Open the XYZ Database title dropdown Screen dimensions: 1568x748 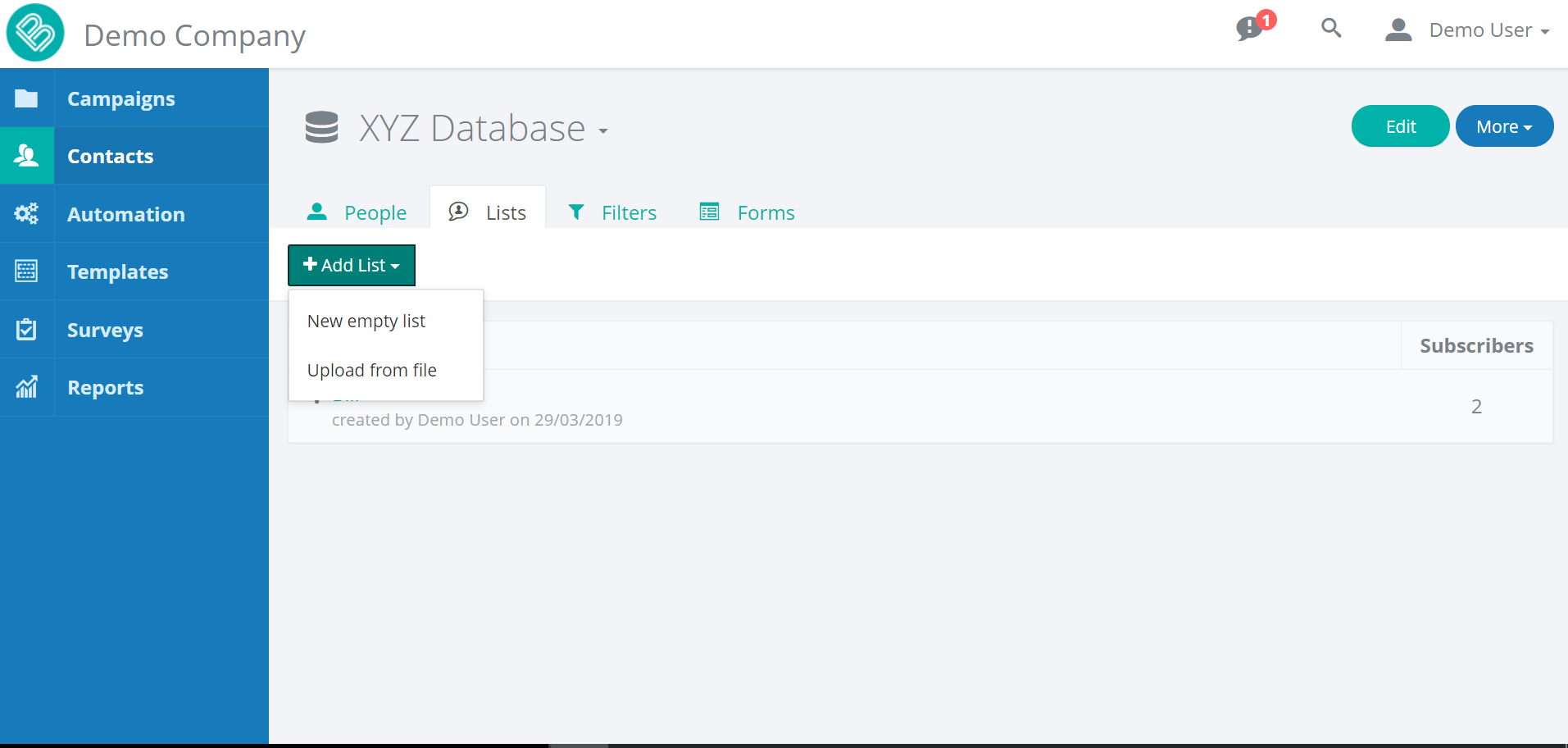(484, 129)
